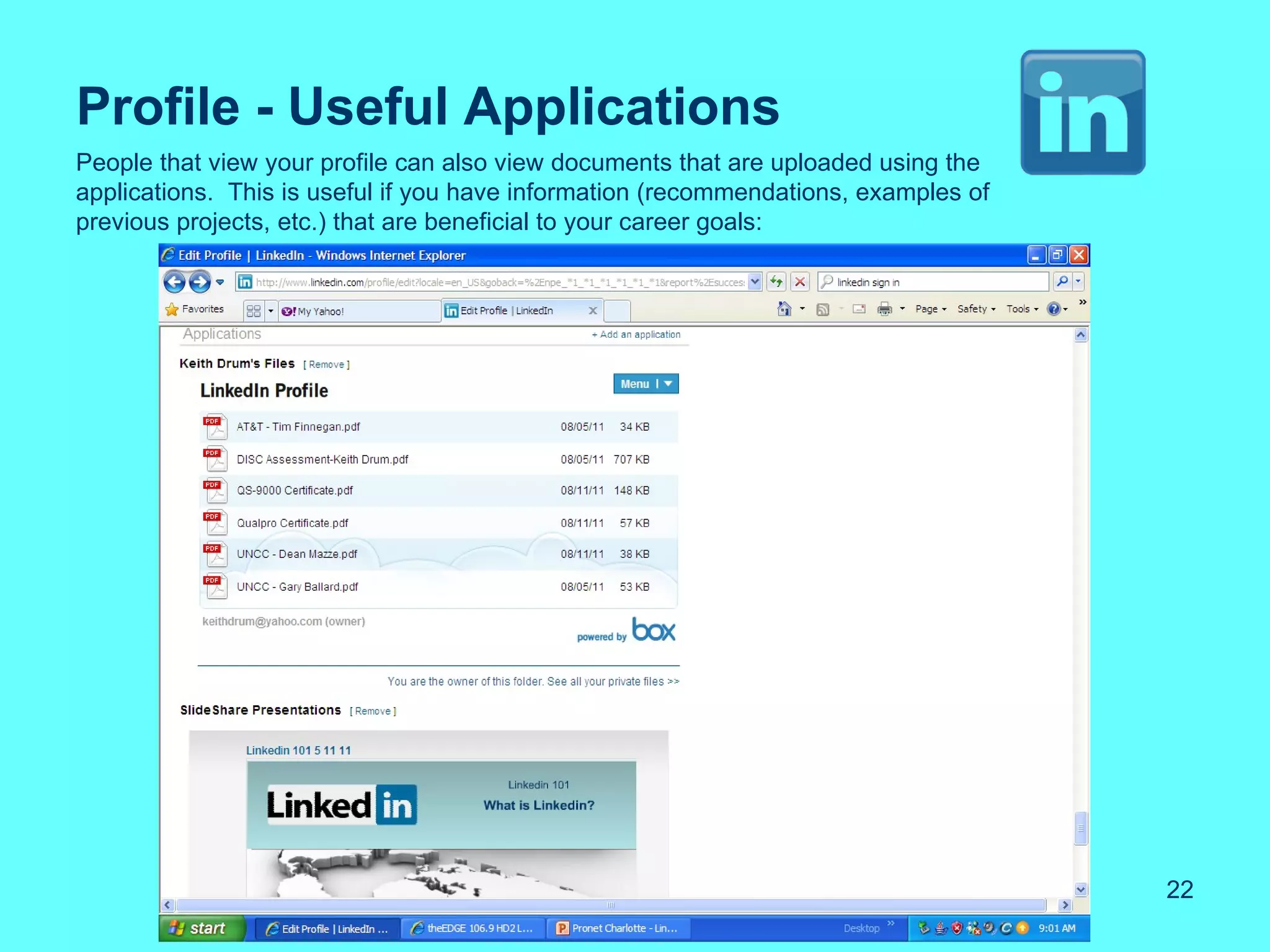
Task: Go to the Home page icon
Action: click(x=784, y=309)
